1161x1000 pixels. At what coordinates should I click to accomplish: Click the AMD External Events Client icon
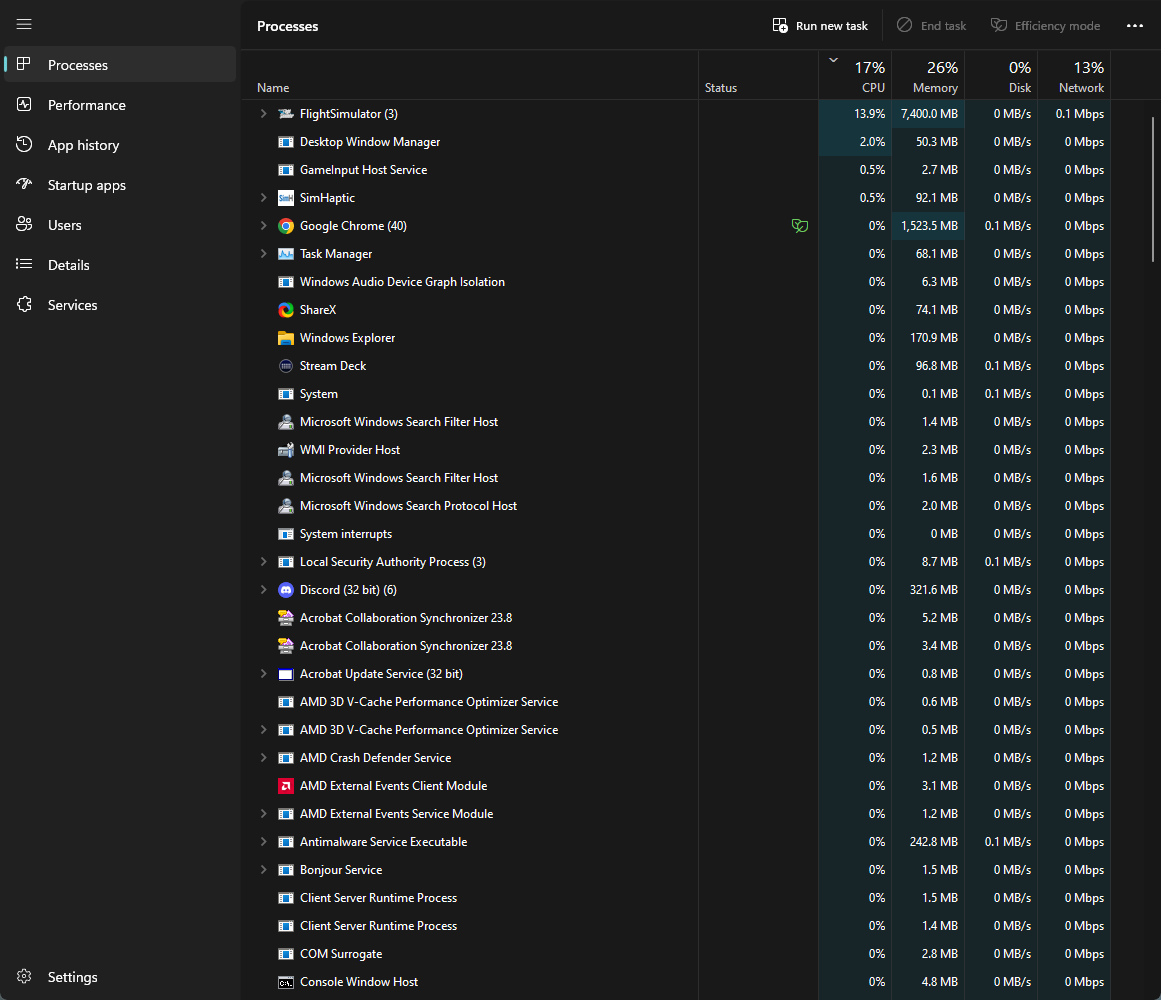pos(286,786)
